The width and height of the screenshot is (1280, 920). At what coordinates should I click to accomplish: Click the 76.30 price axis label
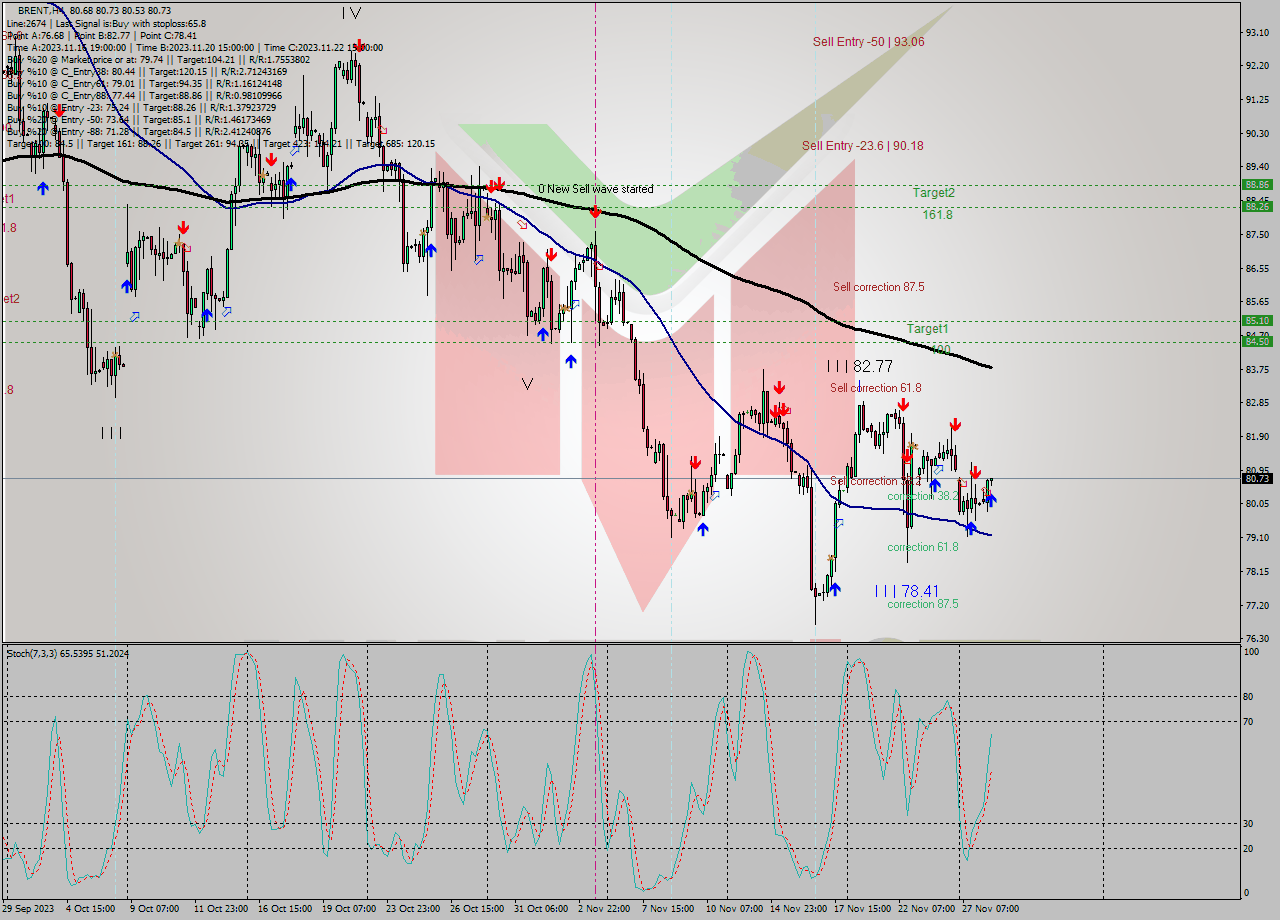pos(1257,639)
